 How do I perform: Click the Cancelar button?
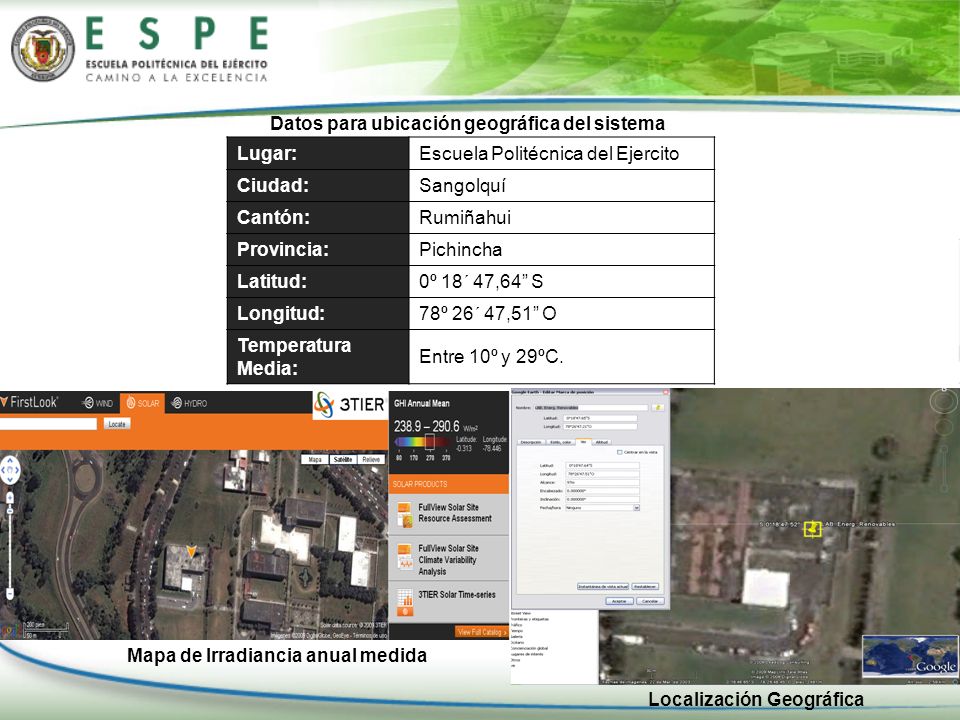(x=650, y=601)
